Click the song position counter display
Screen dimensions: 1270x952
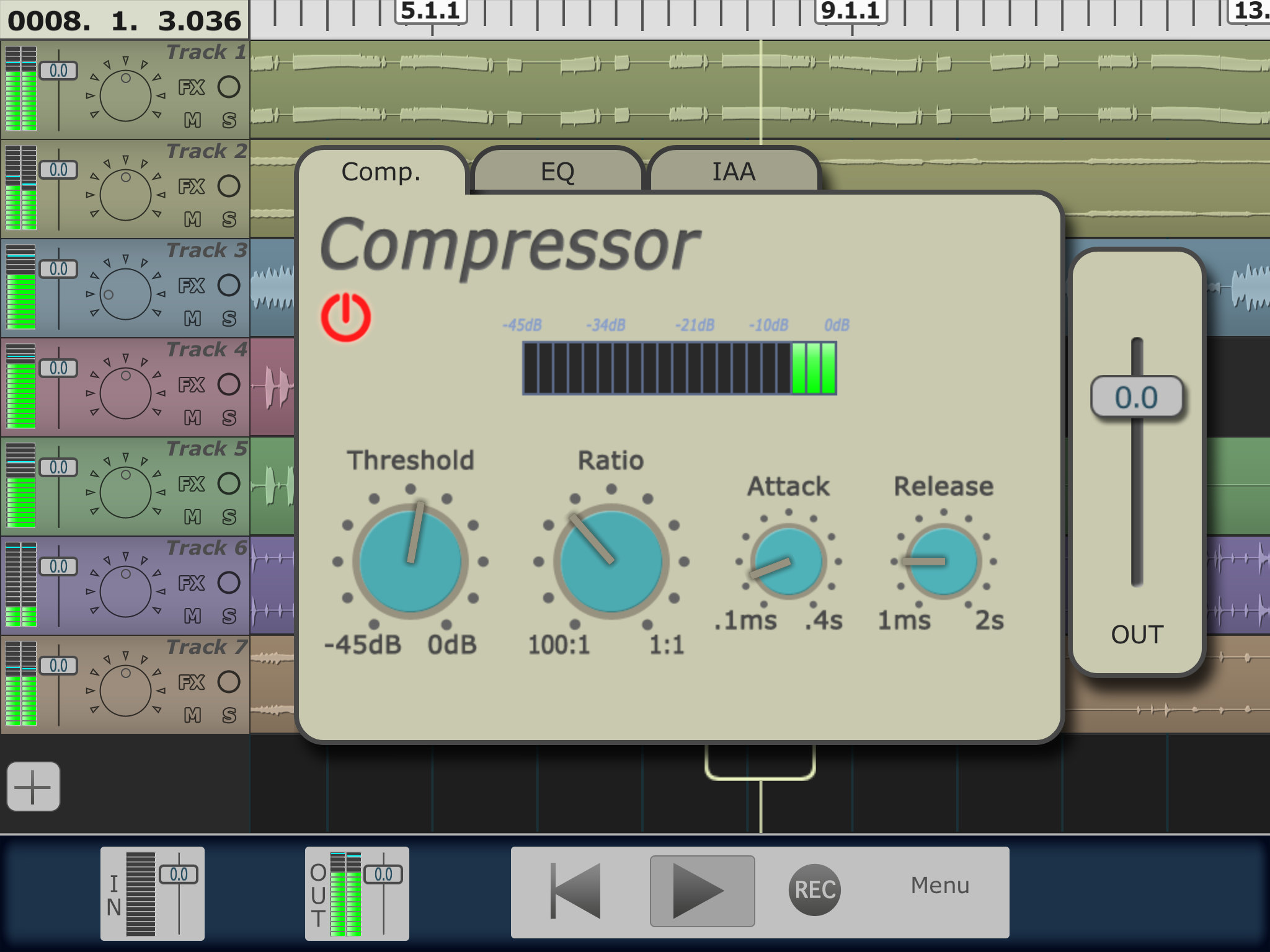click(x=124, y=20)
